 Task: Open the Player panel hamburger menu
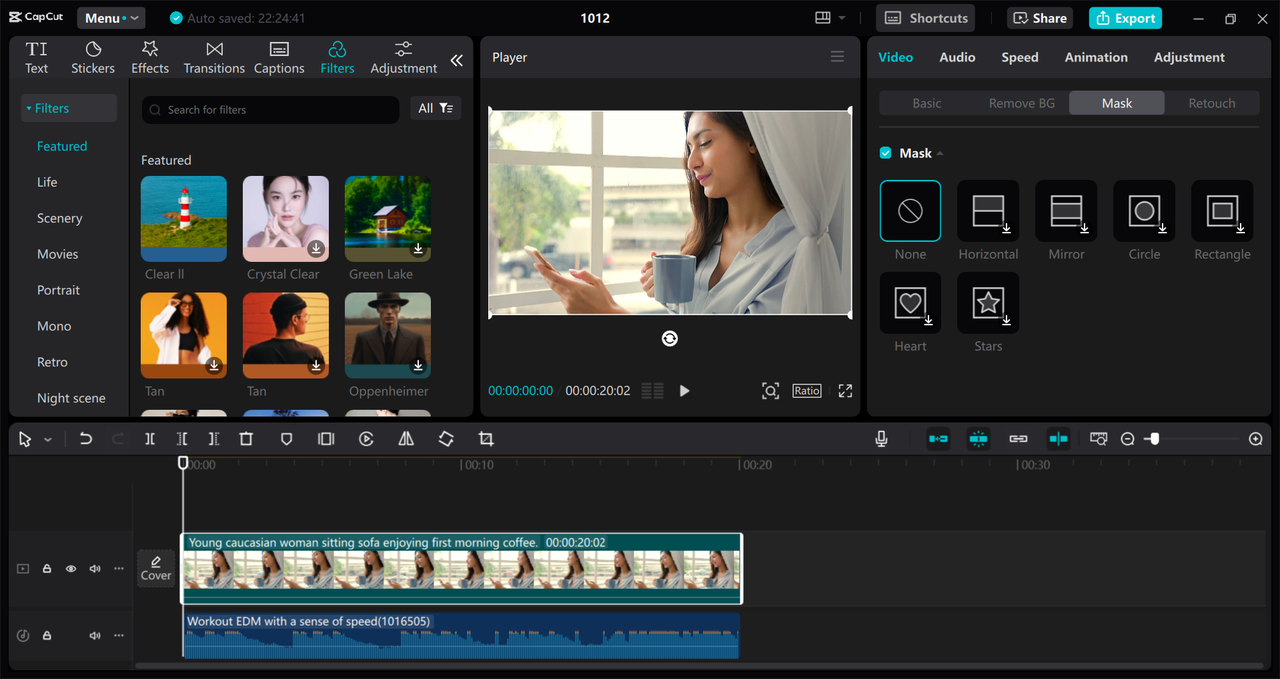click(x=838, y=57)
